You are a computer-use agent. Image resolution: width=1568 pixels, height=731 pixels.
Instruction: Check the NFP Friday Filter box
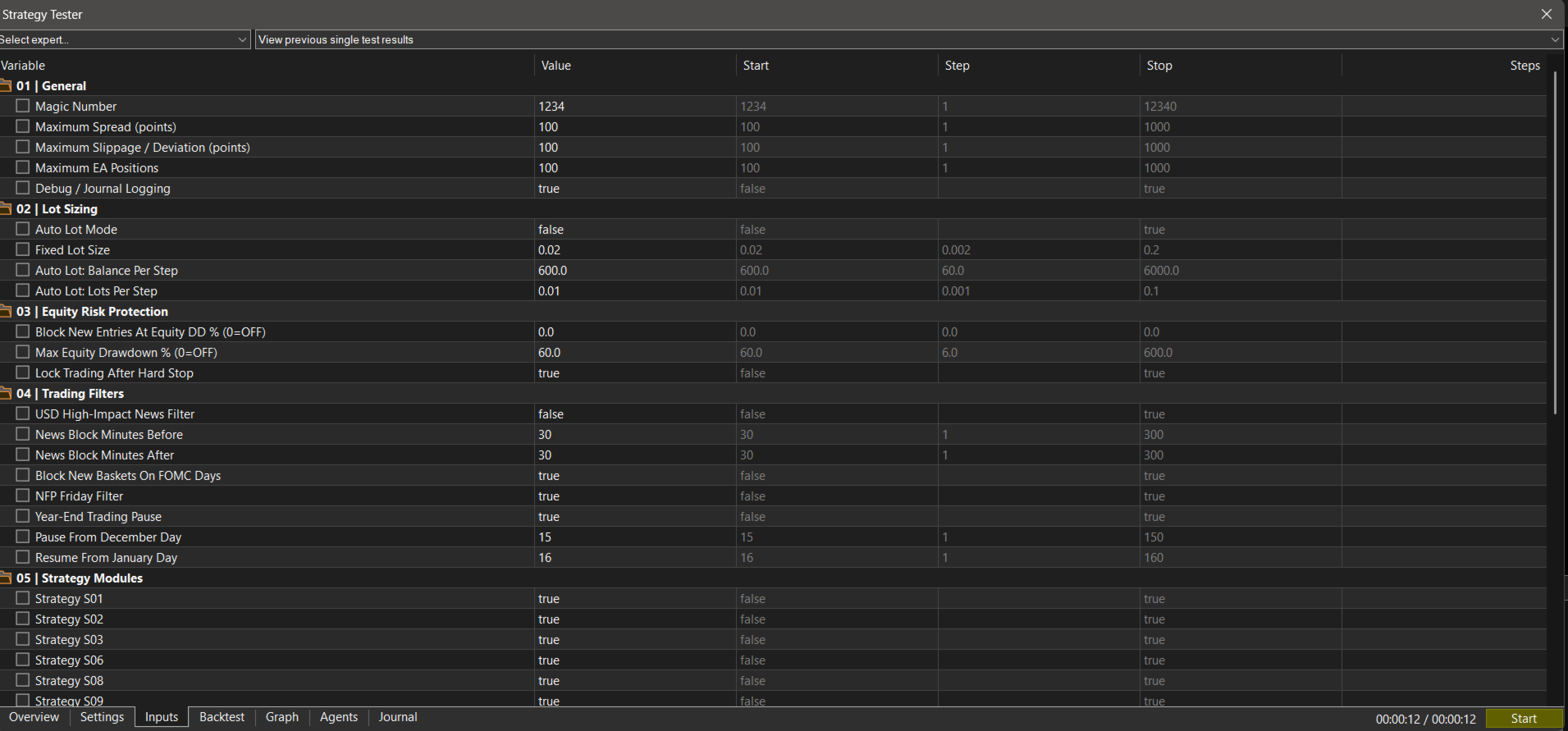coord(23,496)
